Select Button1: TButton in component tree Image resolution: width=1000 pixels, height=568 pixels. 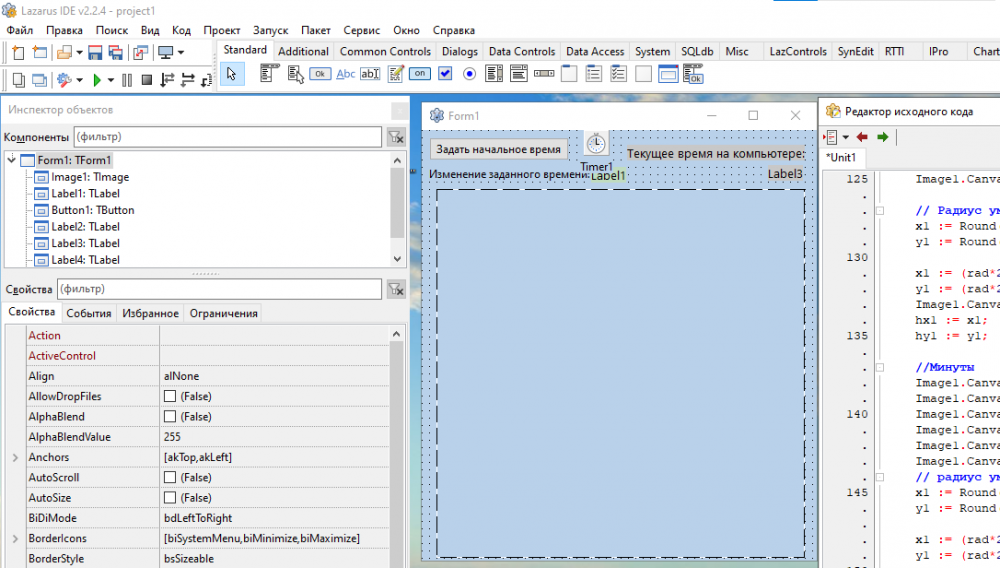pos(92,210)
